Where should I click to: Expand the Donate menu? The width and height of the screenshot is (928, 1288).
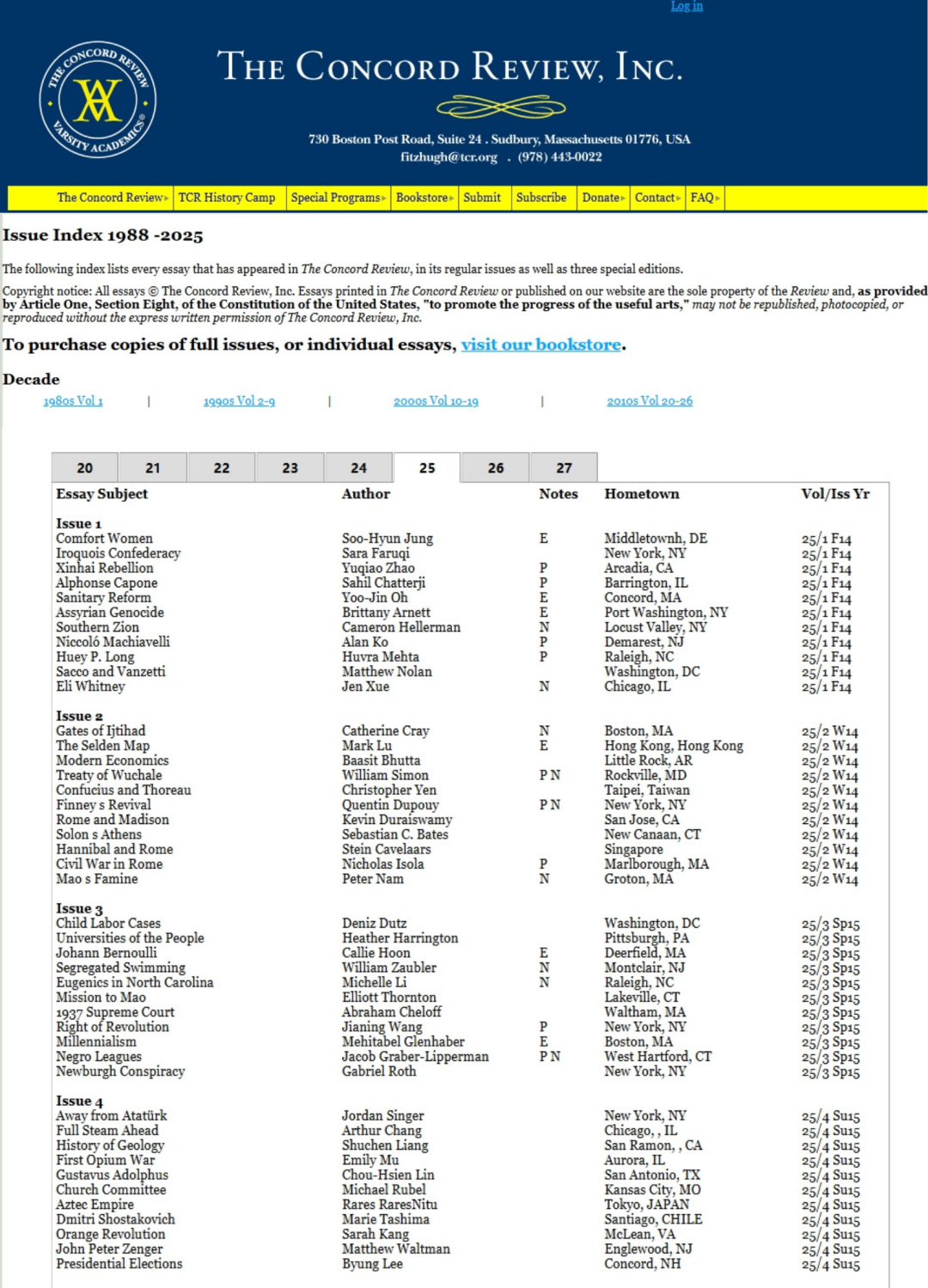pyautogui.click(x=603, y=198)
